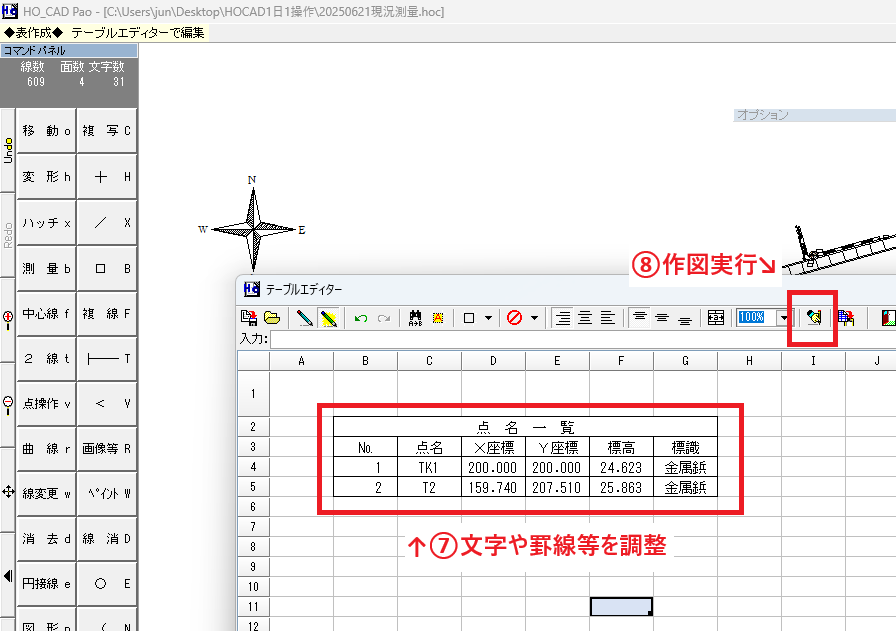
Task: Click the table export icon with red arrow
Action: point(846,318)
